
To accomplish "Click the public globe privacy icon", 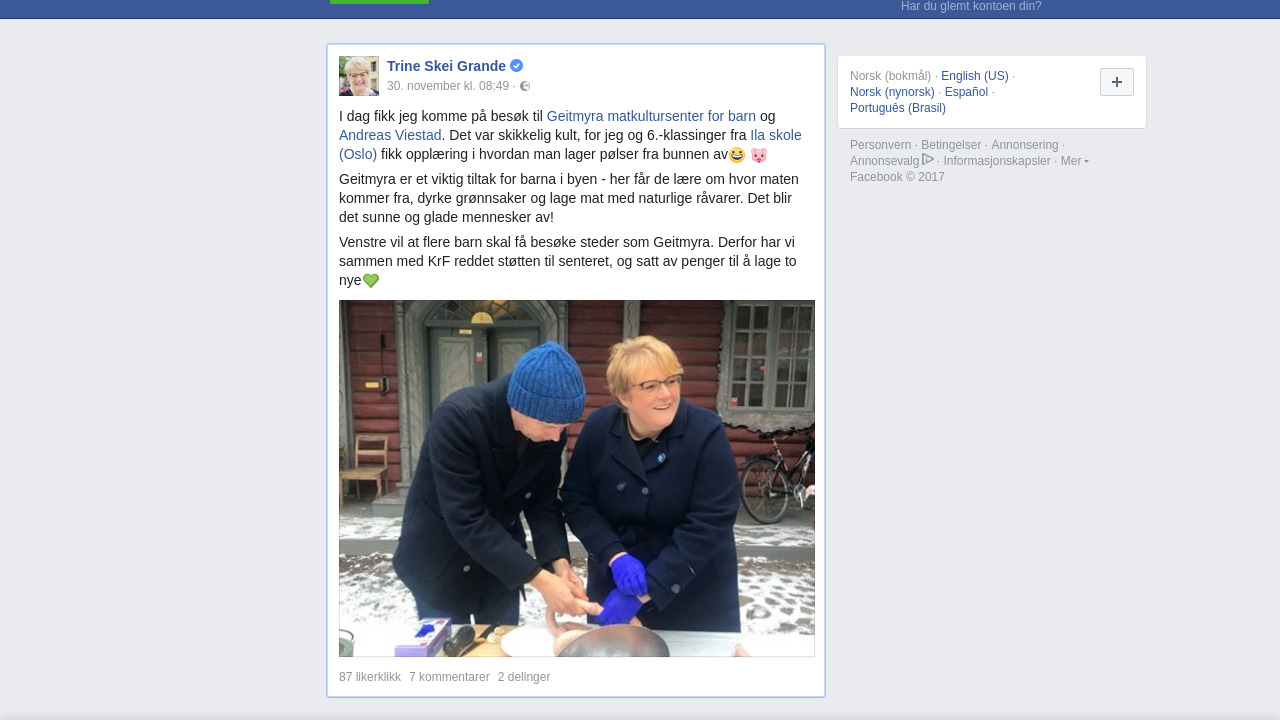I will click(525, 86).
